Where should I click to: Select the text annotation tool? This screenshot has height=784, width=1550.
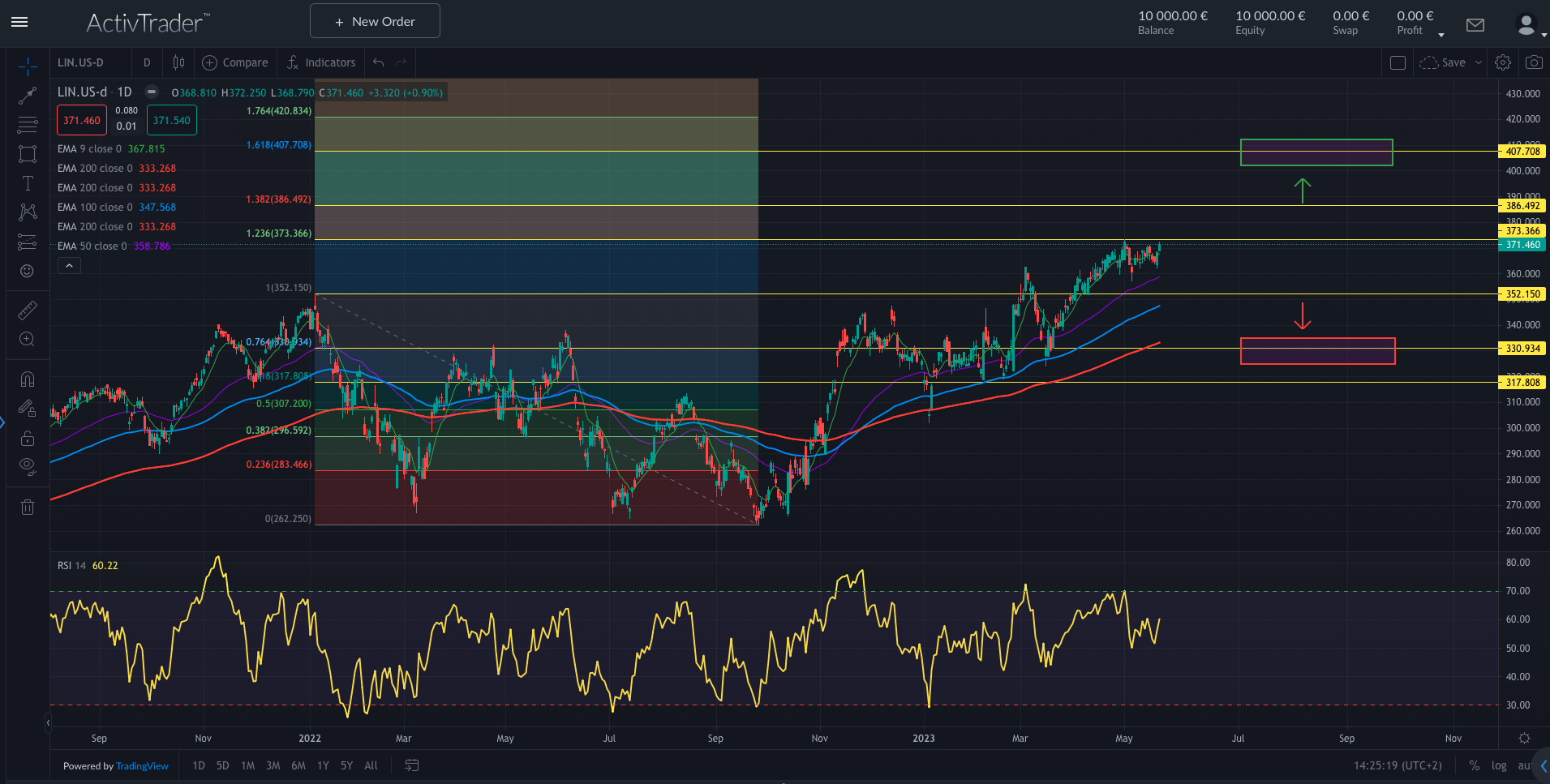pos(28,183)
